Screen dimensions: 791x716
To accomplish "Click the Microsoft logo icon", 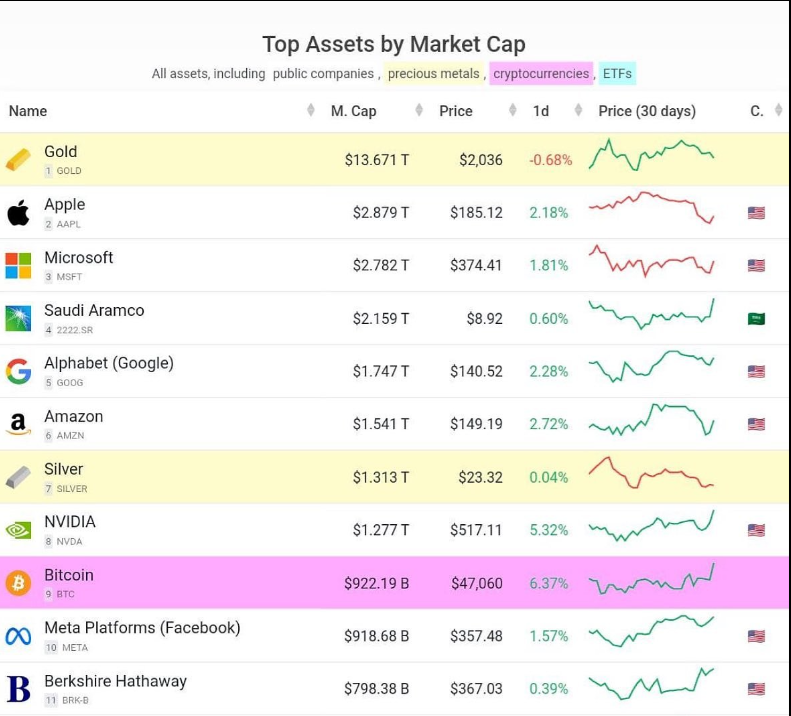I will click(18, 266).
